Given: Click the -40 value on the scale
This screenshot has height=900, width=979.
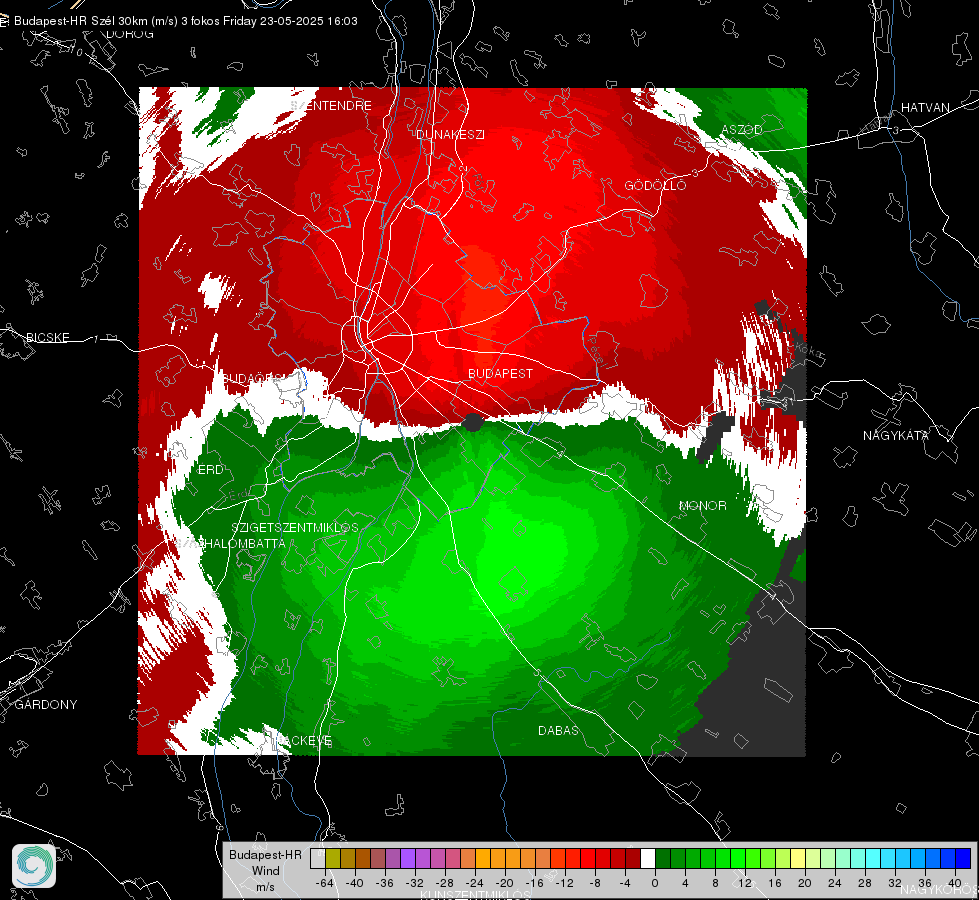Looking at the screenshot, I should click(355, 883).
